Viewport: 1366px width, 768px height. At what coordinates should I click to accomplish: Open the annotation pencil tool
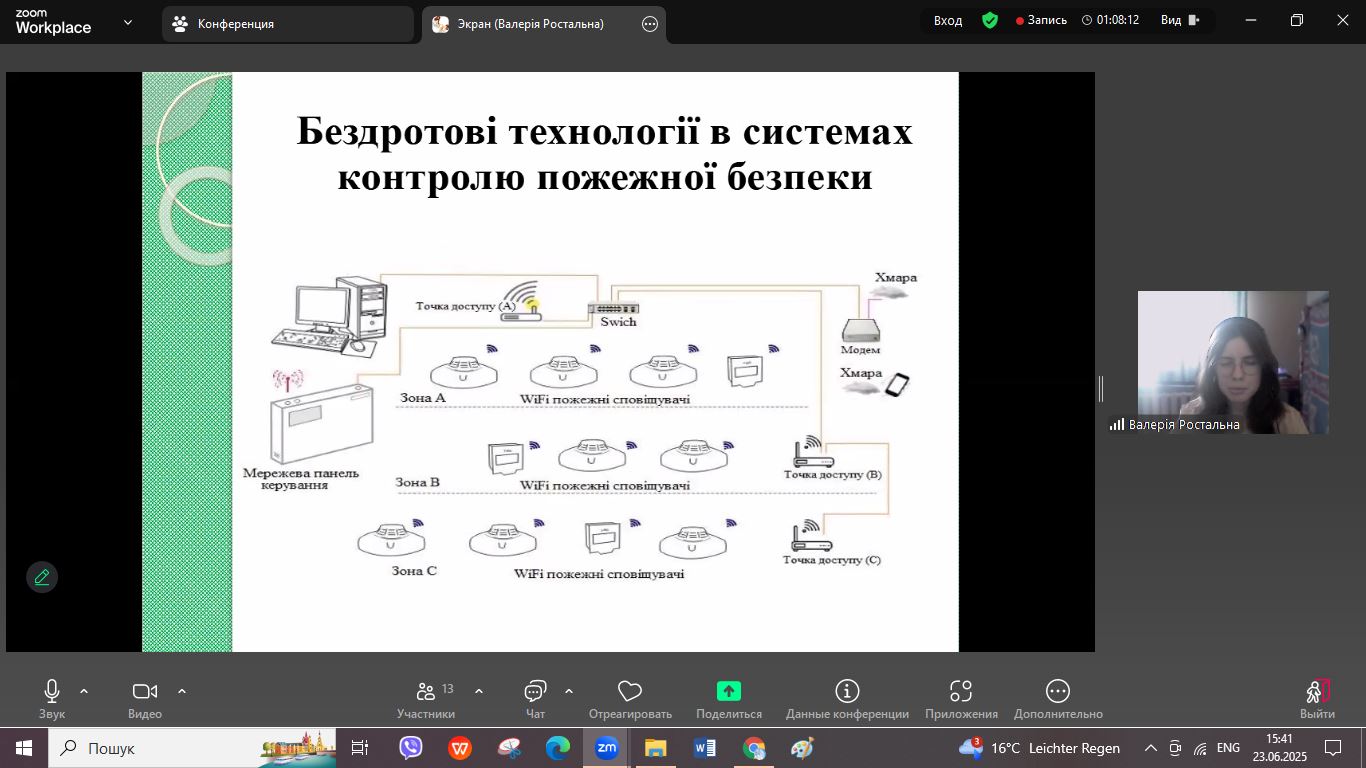click(x=42, y=577)
